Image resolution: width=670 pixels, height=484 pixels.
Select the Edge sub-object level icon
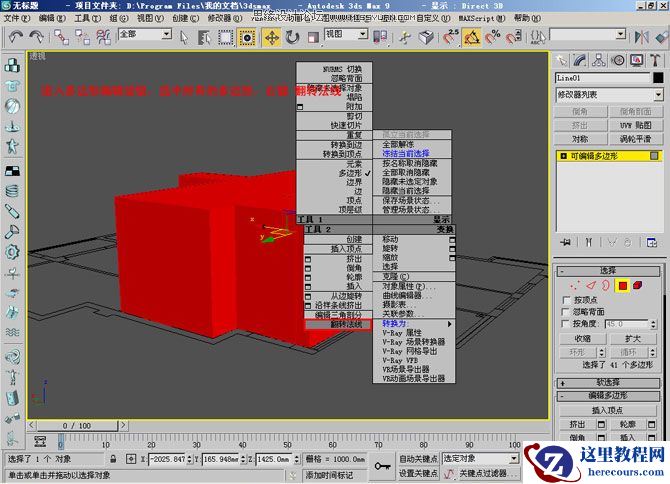591,285
